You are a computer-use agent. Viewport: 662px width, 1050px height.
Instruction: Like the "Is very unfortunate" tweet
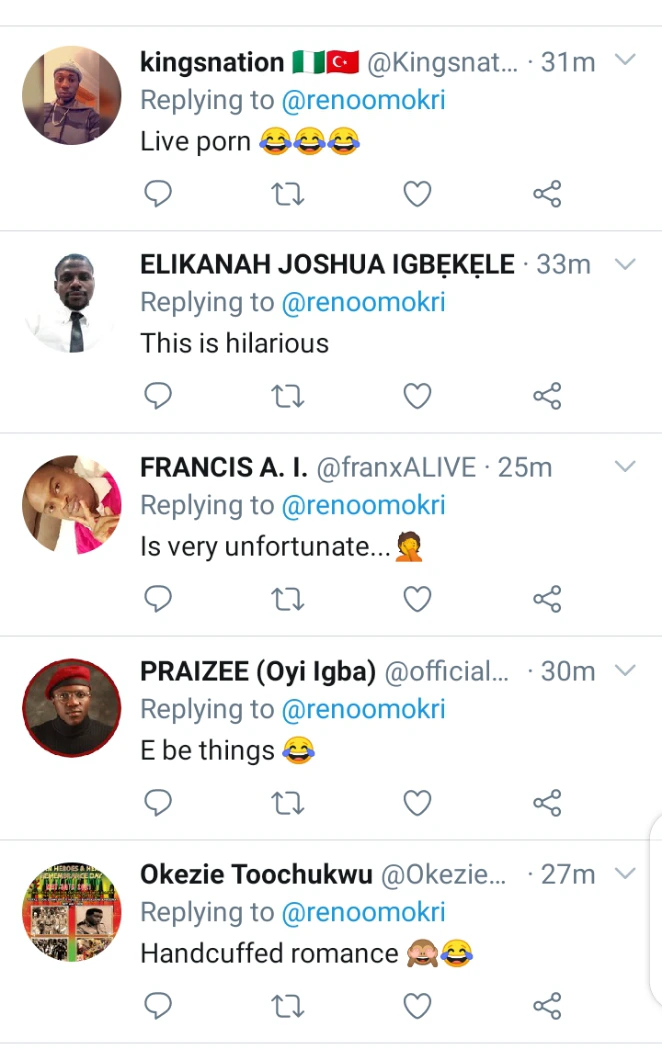(417, 599)
